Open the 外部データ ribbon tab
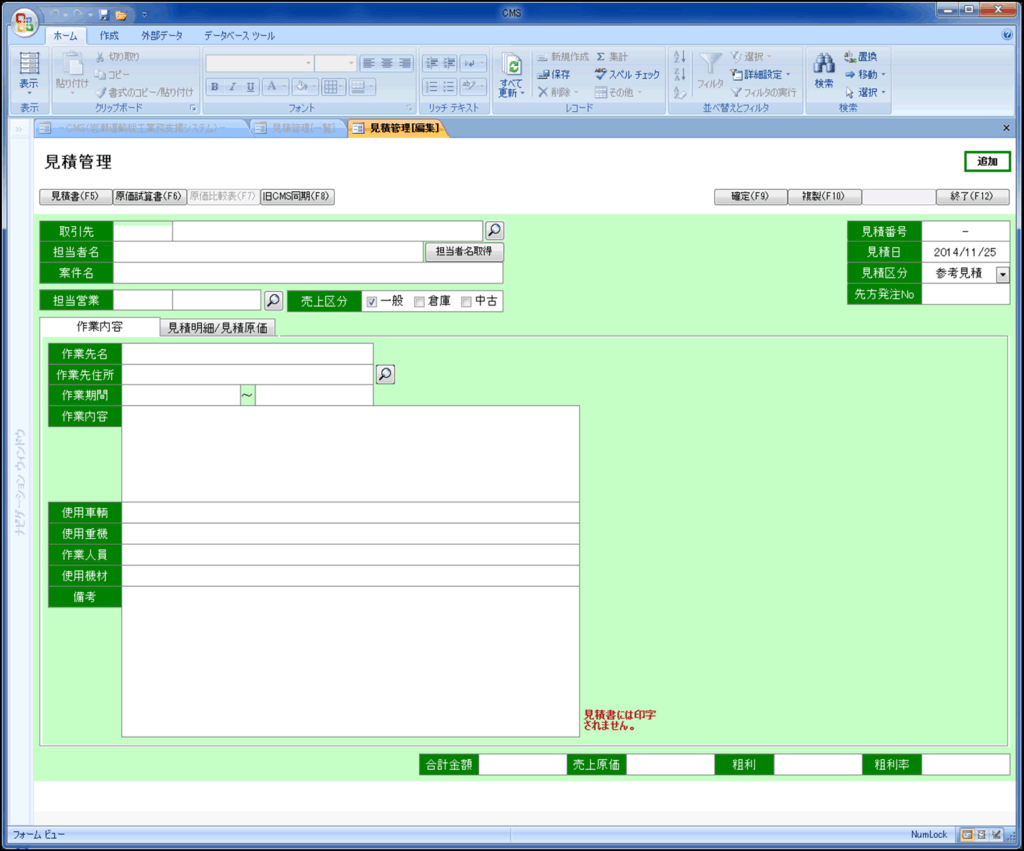The height and width of the screenshot is (851, 1024). 161,36
